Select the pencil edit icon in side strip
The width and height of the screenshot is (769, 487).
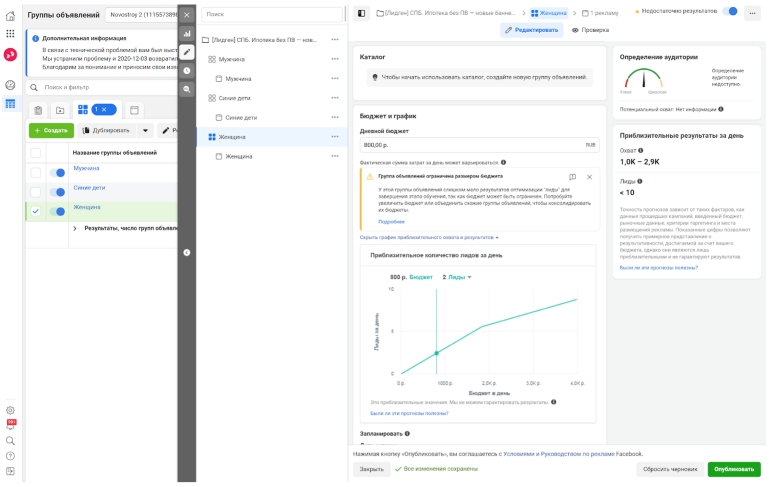[x=187, y=52]
